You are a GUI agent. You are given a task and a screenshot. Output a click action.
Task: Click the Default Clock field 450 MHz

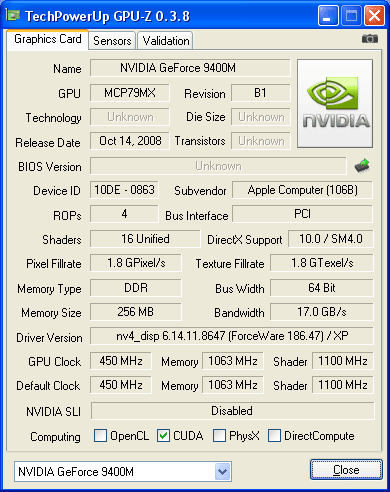click(x=121, y=385)
